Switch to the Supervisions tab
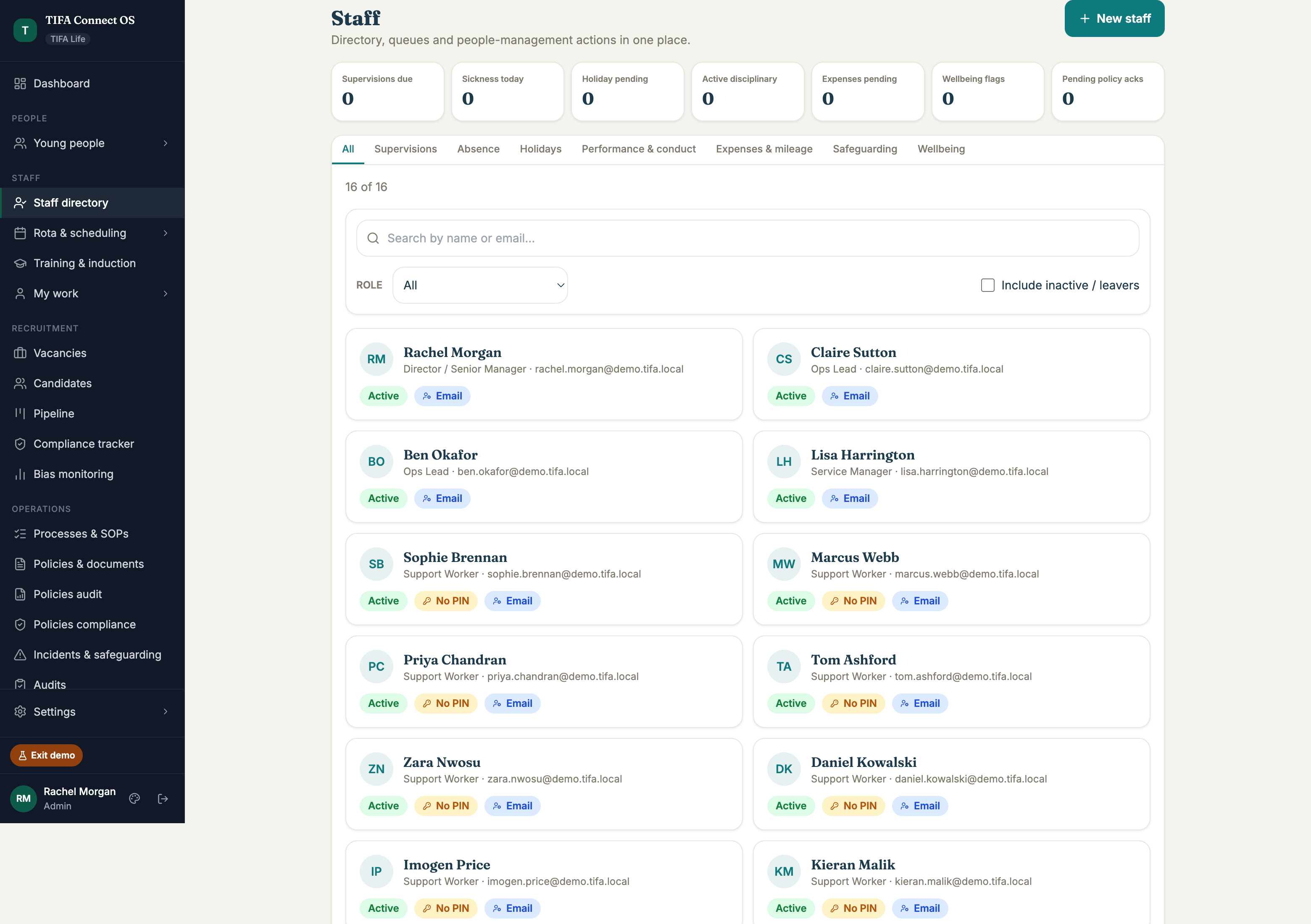1311x924 pixels. (x=405, y=149)
